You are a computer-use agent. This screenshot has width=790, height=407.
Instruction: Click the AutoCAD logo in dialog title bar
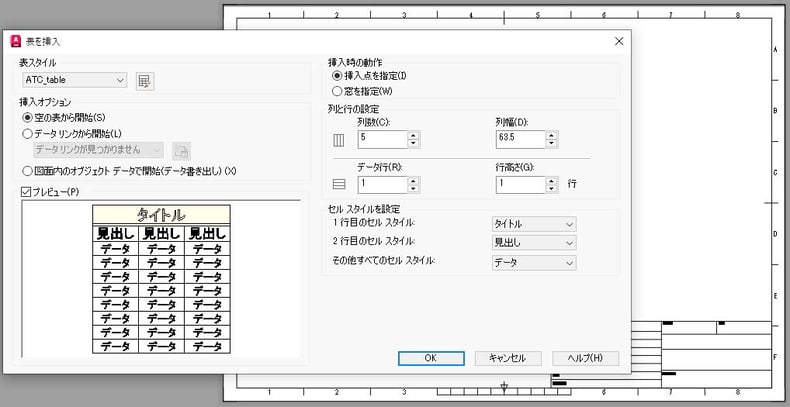point(15,41)
